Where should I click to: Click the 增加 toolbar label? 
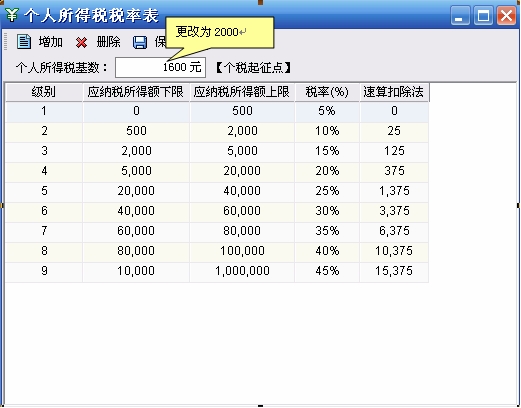[51, 42]
